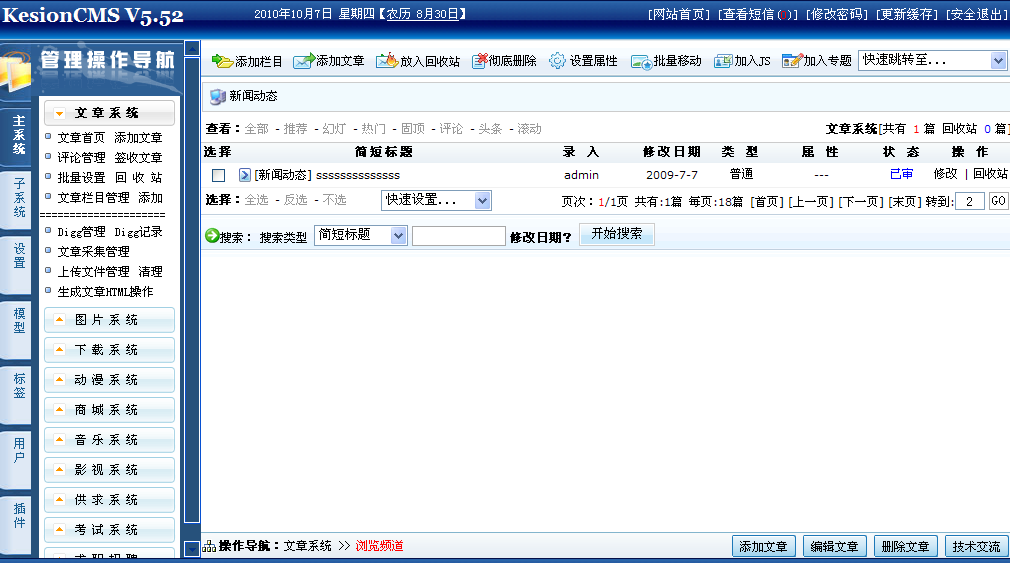Open the 查看短信 link

pyautogui.click(x=758, y=14)
